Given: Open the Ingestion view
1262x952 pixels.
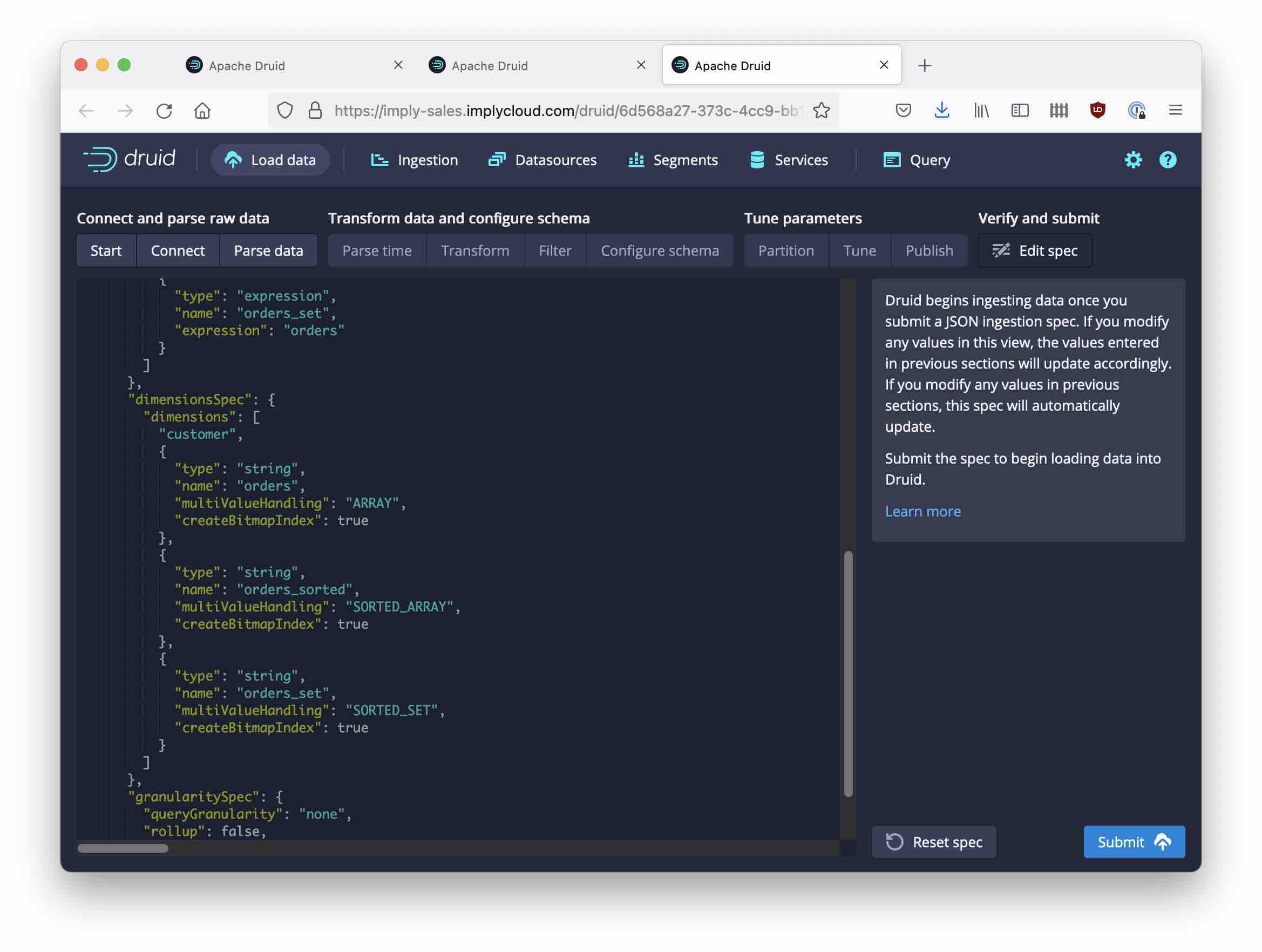Looking at the screenshot, I should [414, 160].
